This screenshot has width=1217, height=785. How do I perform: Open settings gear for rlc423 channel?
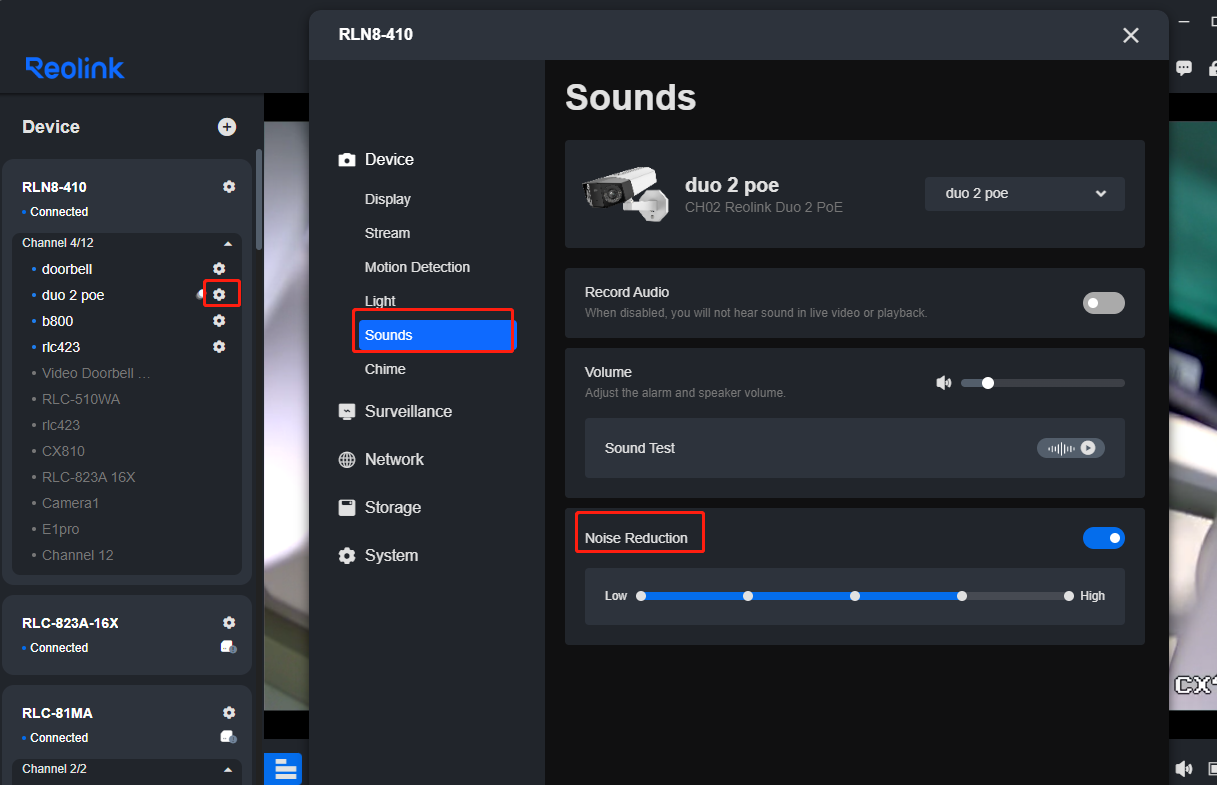pos(219,347)
